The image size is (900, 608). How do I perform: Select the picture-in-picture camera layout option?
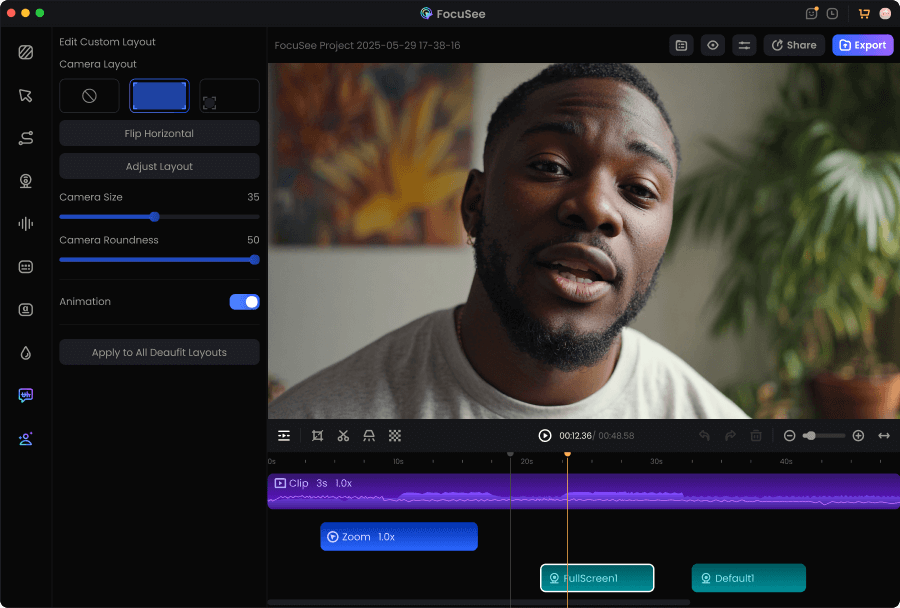(x=229, y=96)
